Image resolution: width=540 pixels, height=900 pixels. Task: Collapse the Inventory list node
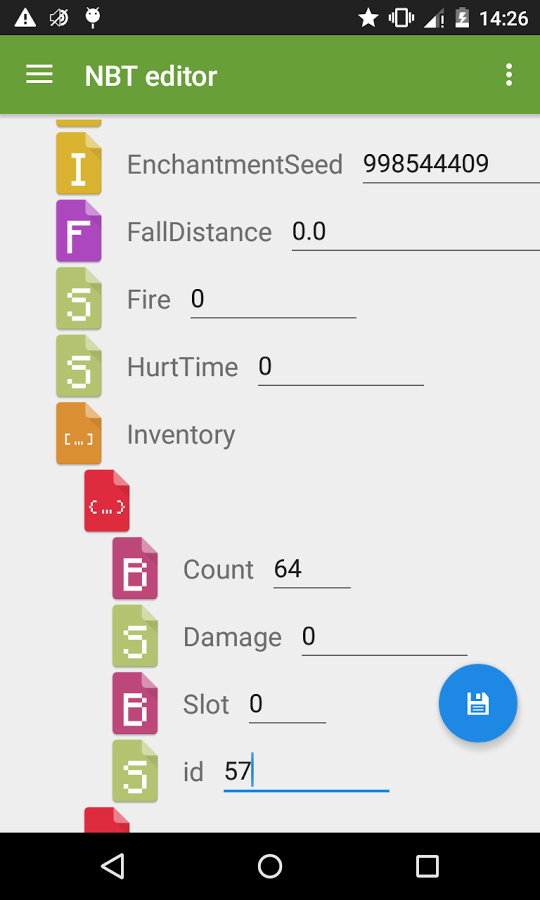pyautogui.click(x=79, y=434)
